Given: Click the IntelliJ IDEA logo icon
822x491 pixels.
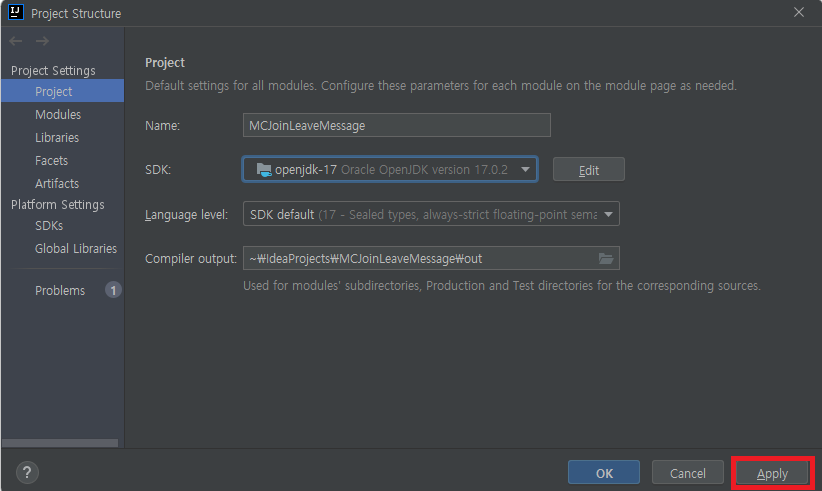Looking at the screenshot, I should (16, 12).
